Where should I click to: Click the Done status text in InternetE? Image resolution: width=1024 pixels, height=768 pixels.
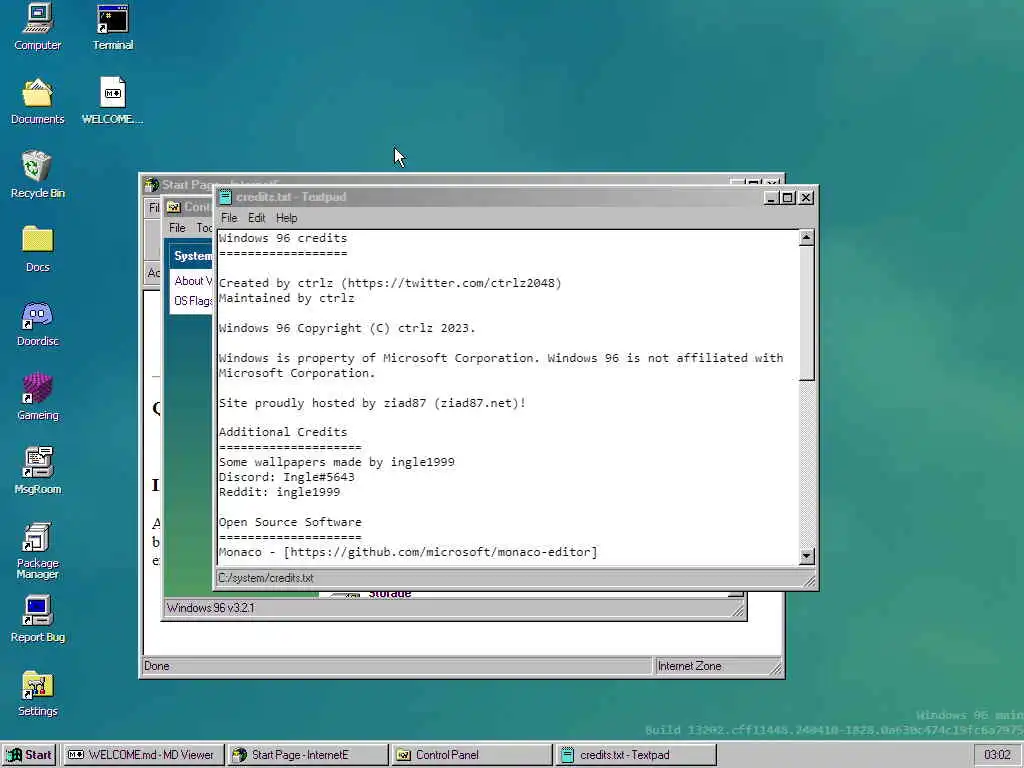pos(157,666)
